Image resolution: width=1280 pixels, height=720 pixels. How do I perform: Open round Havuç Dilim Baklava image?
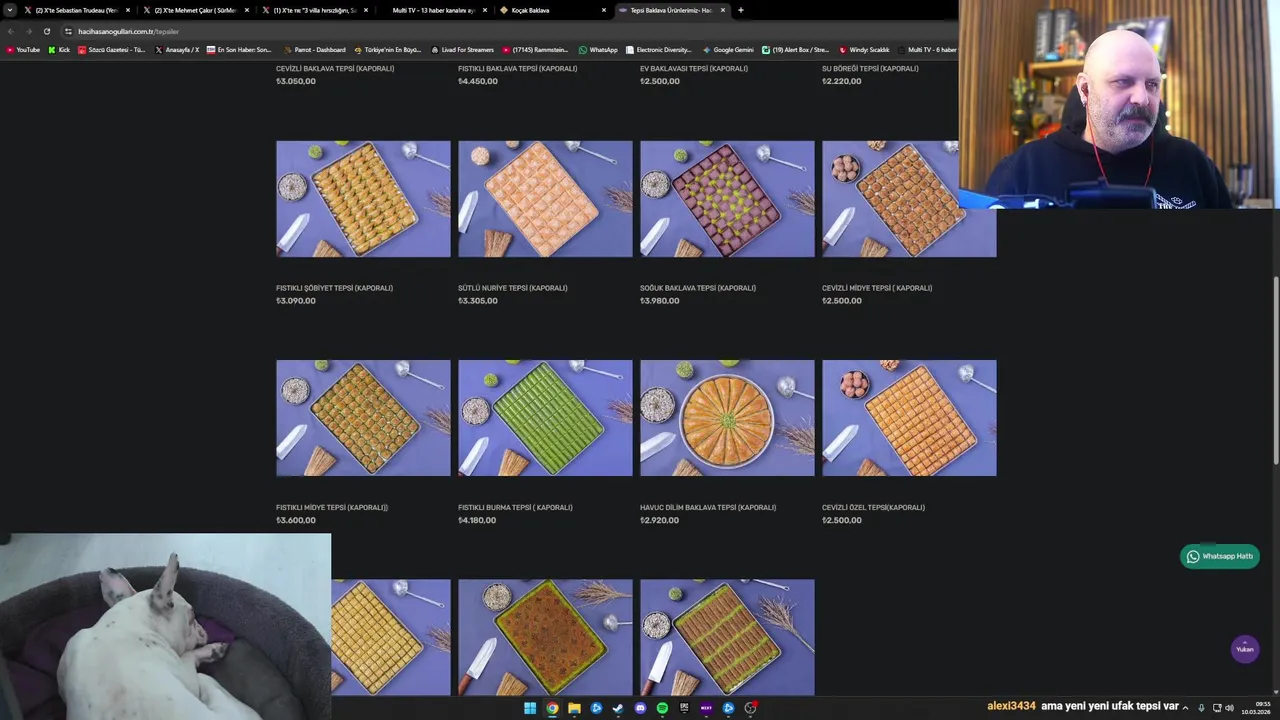(x=727, y=418)
